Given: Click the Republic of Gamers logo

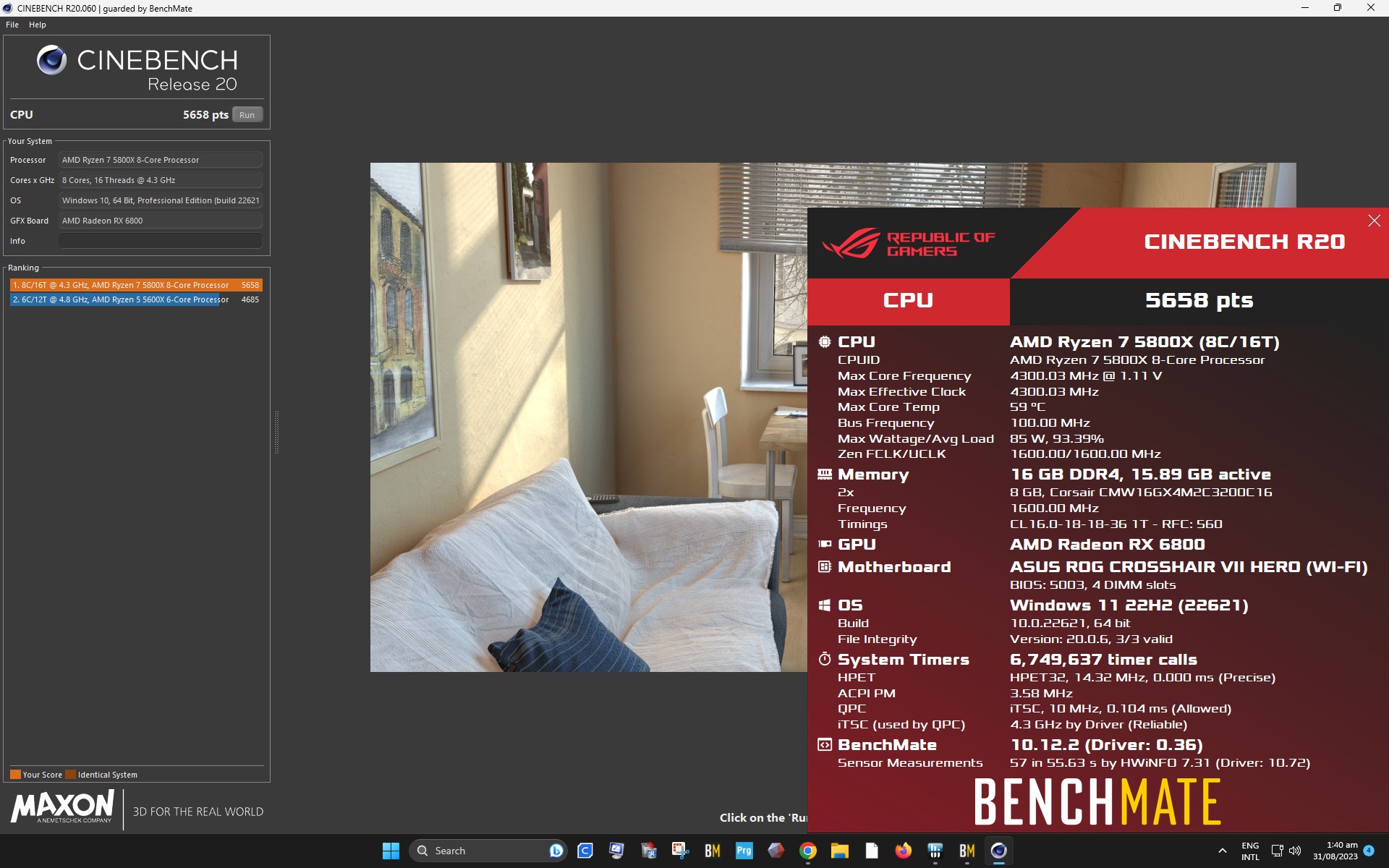Looking at the screenshot, I should (x=909, y=244).
